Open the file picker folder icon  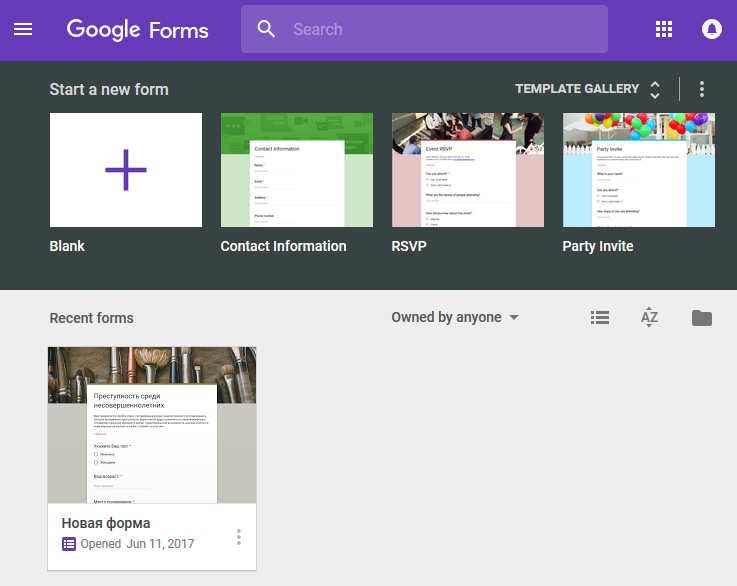coord(702,318)
